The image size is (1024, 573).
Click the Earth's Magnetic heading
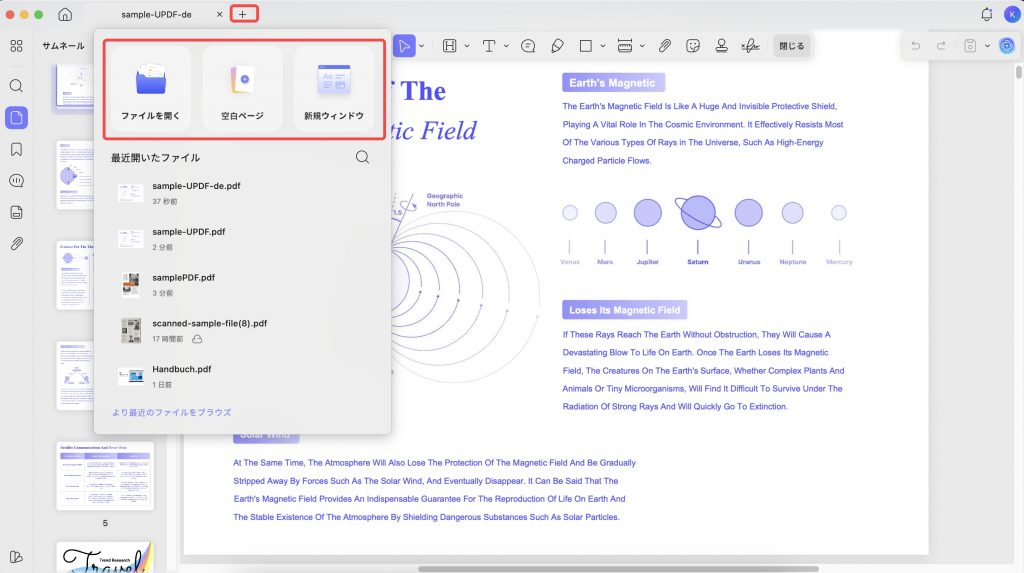[613, 83]
